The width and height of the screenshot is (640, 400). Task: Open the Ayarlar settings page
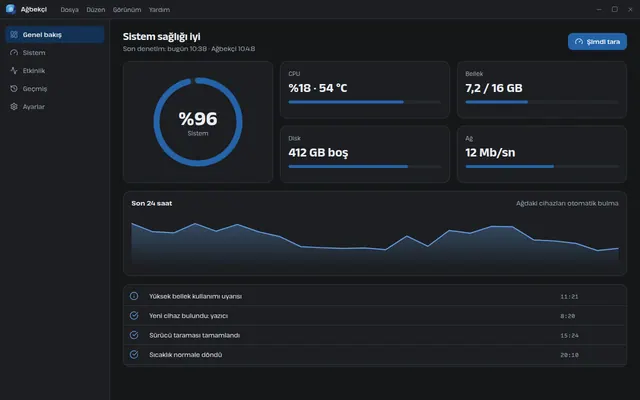coord(55,107)
